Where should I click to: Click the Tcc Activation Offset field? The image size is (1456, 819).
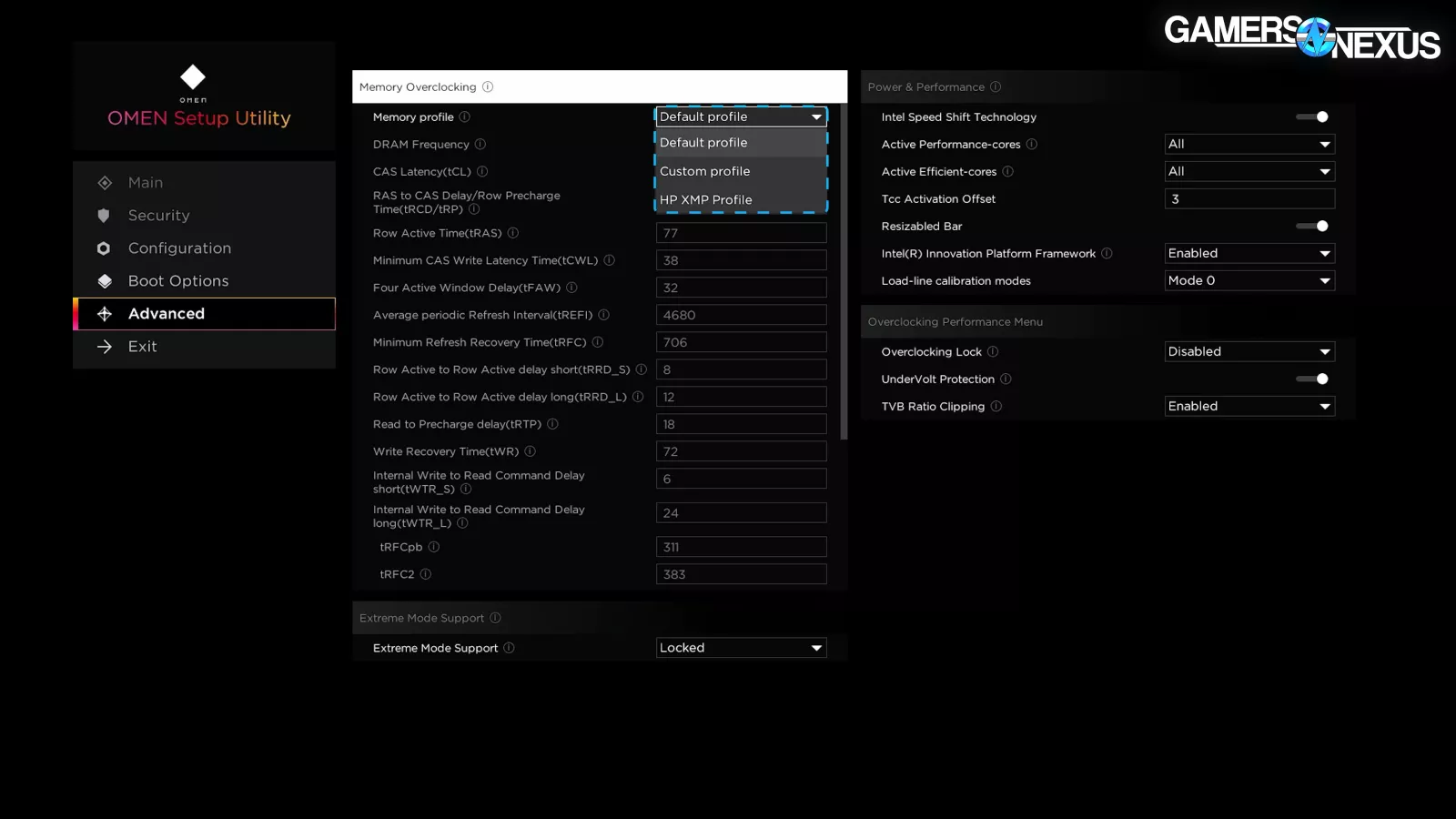tap(1249, 199)
